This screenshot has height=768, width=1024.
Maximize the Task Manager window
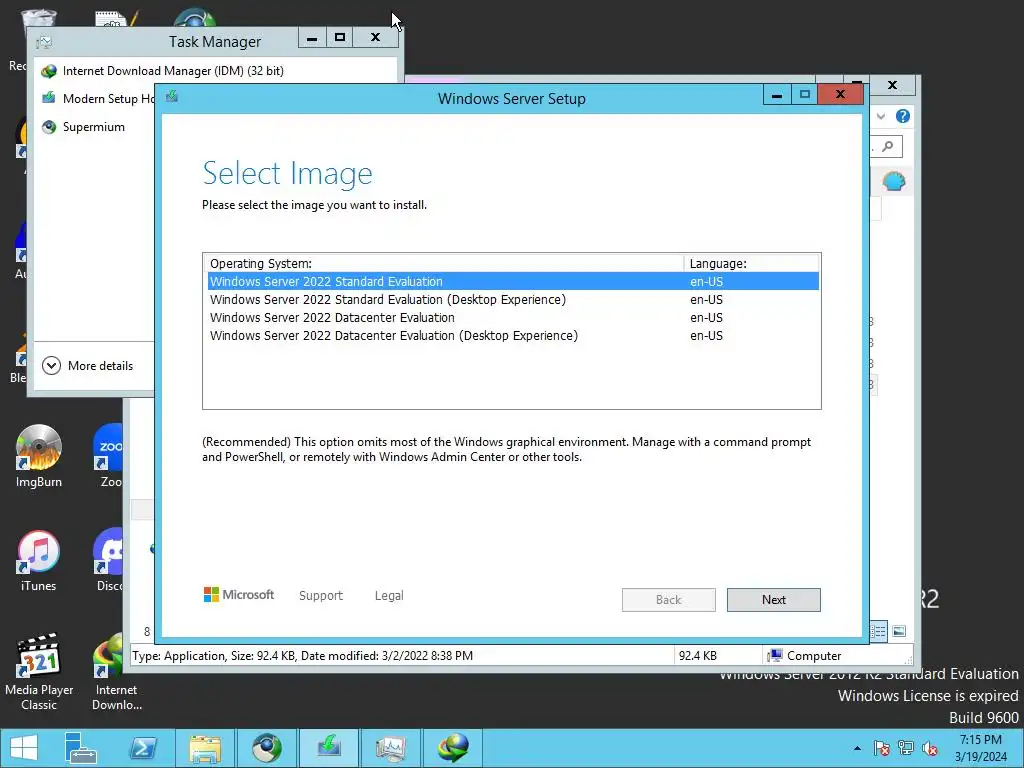[340, 37]
